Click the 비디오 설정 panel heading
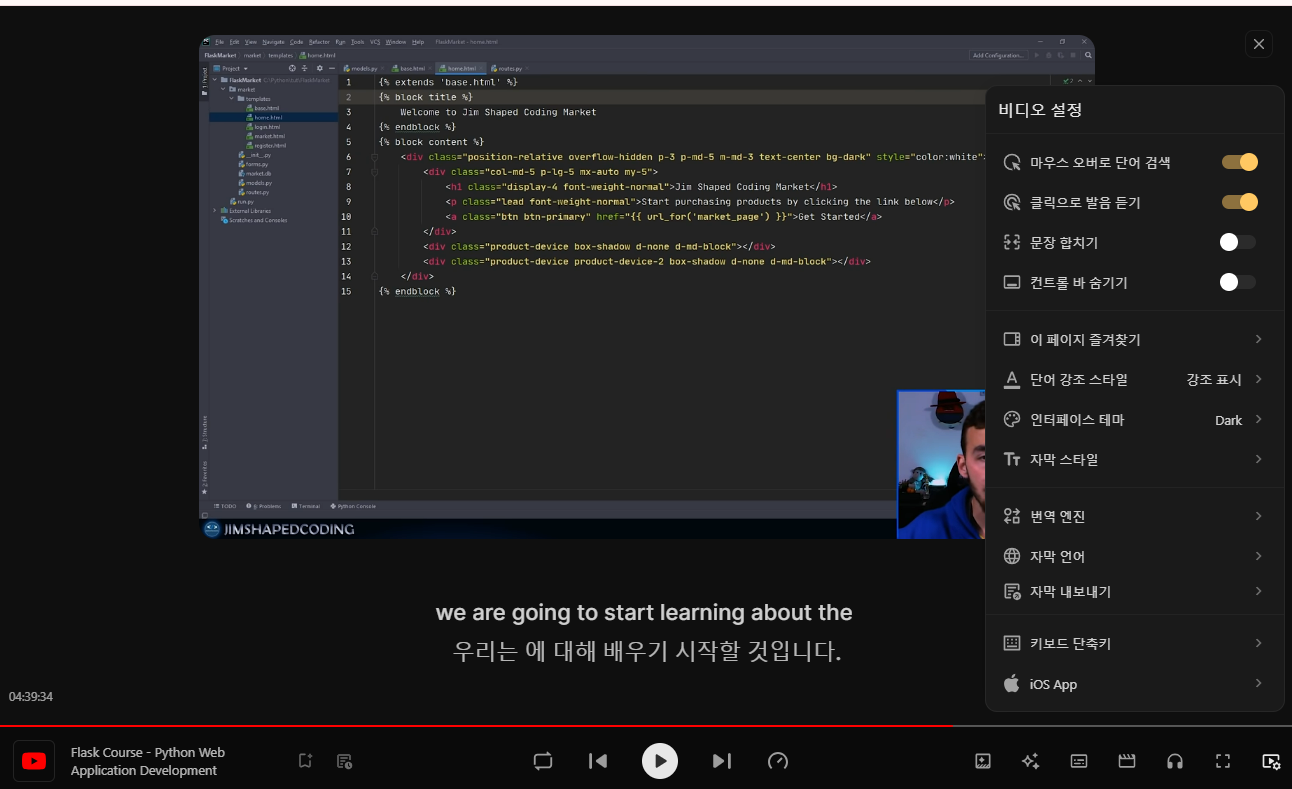This screenshot has height=789, width=1292. (1040, 110)
